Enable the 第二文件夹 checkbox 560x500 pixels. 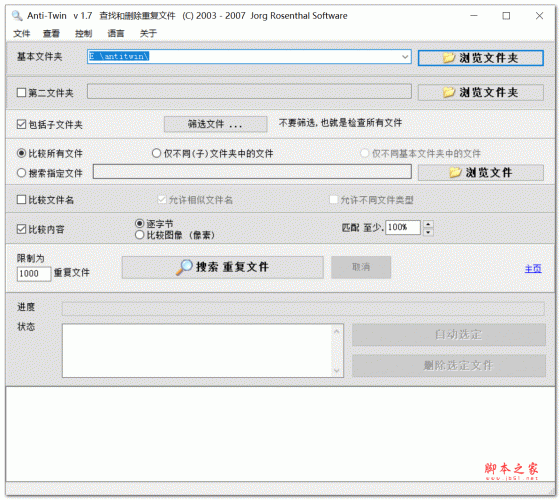coord(21,93)
